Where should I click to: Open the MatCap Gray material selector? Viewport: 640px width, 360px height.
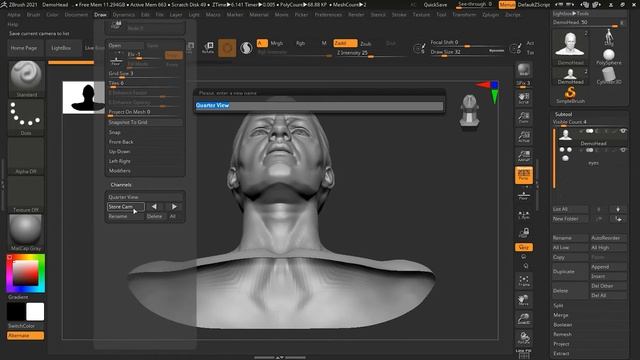click(26, 233)
